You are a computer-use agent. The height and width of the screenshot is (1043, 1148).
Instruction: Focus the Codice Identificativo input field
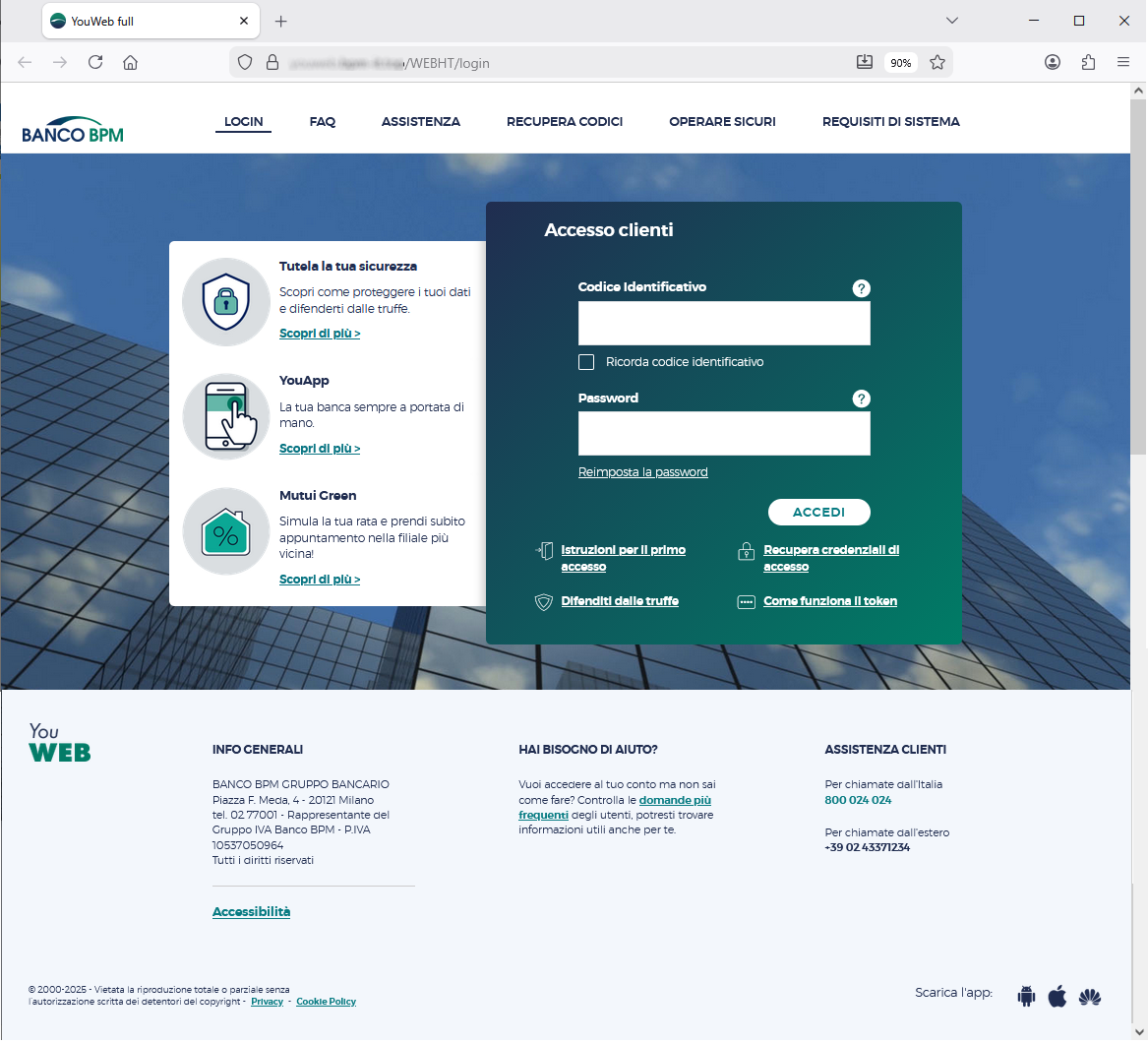(x=724, y=324)
